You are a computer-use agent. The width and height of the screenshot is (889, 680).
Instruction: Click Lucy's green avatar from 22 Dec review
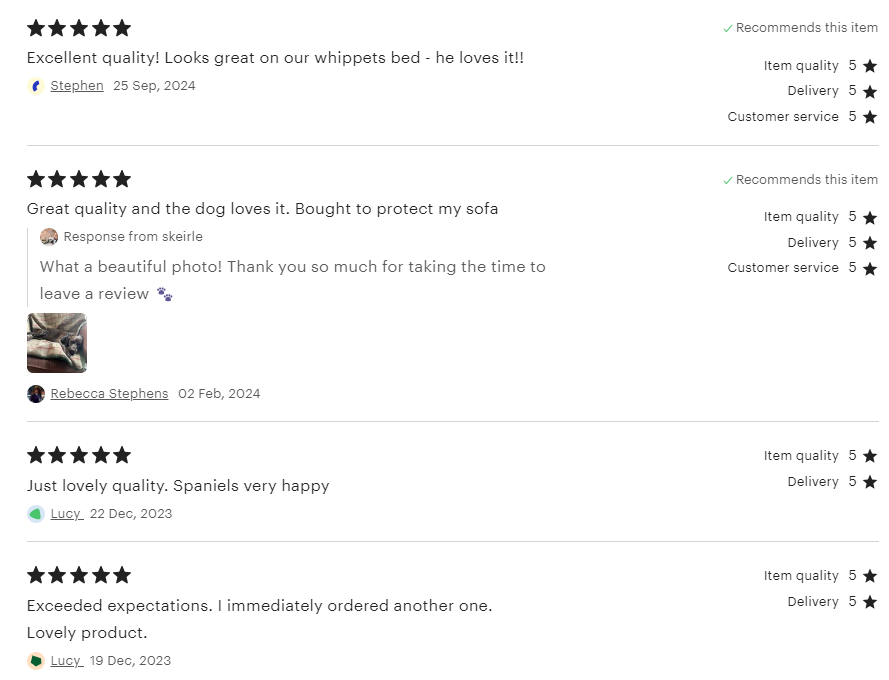point(36,514)
